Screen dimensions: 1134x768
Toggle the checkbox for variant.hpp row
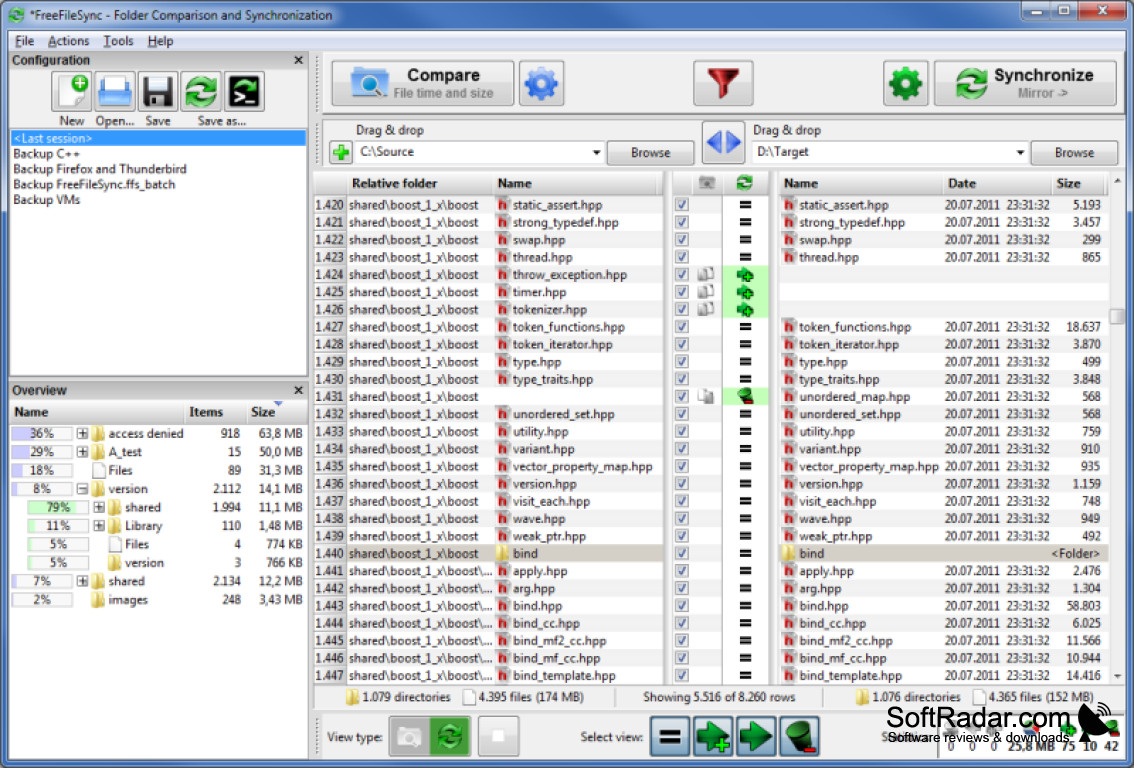[681, 449]
